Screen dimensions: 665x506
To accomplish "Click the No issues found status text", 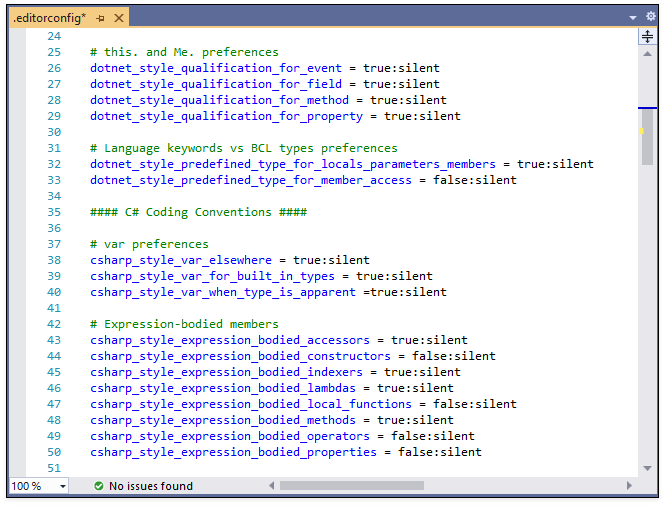I will click(x=151, y=486).
